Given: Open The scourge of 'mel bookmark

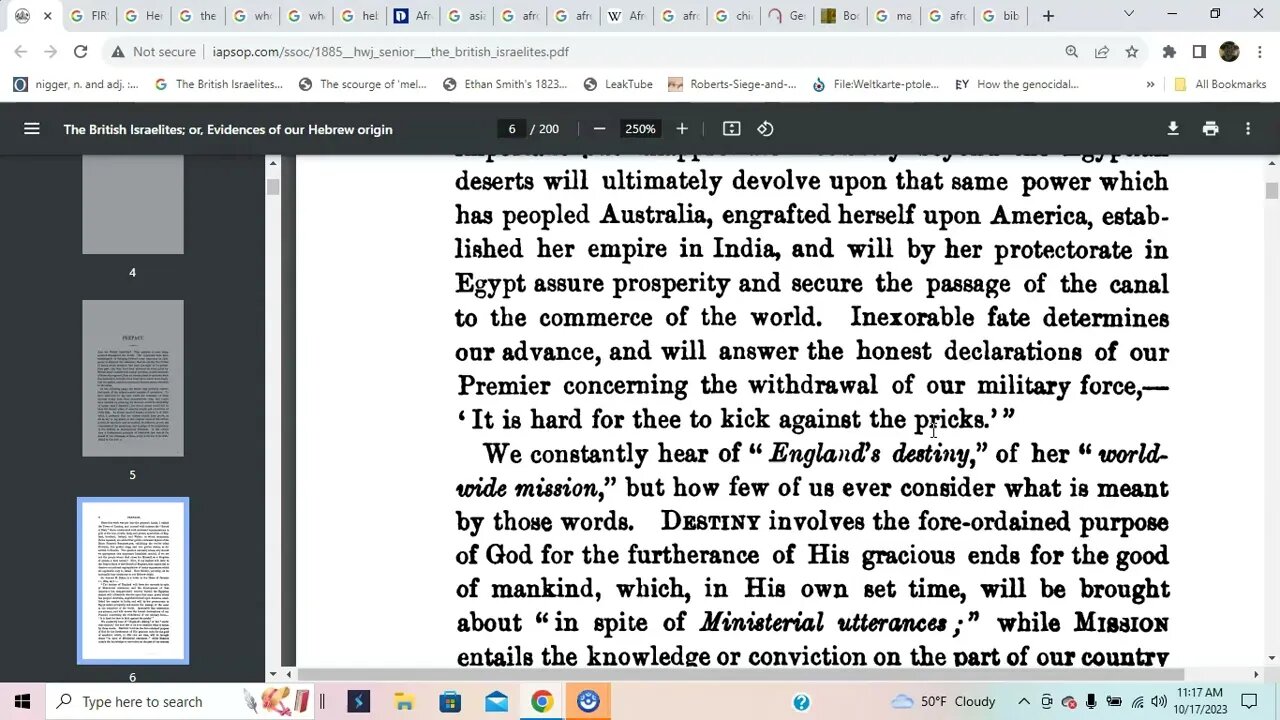Looking at the screenshot, I should point(363,84).
